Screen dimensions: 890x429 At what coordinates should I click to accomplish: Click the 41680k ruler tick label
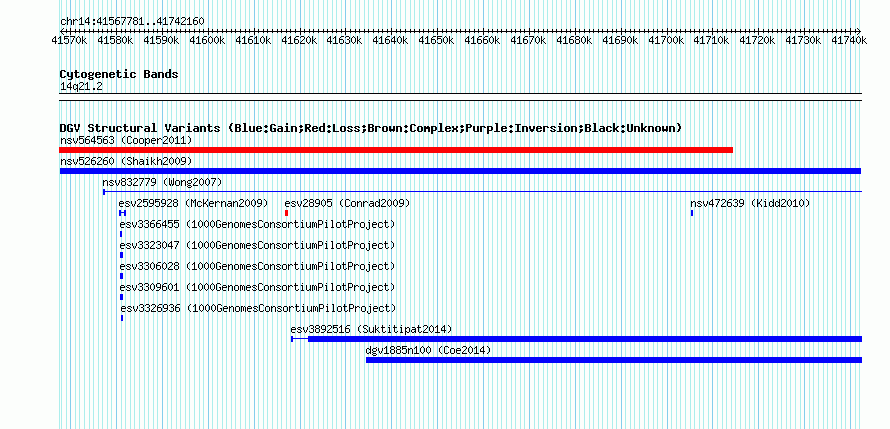[x=574, y=40]
